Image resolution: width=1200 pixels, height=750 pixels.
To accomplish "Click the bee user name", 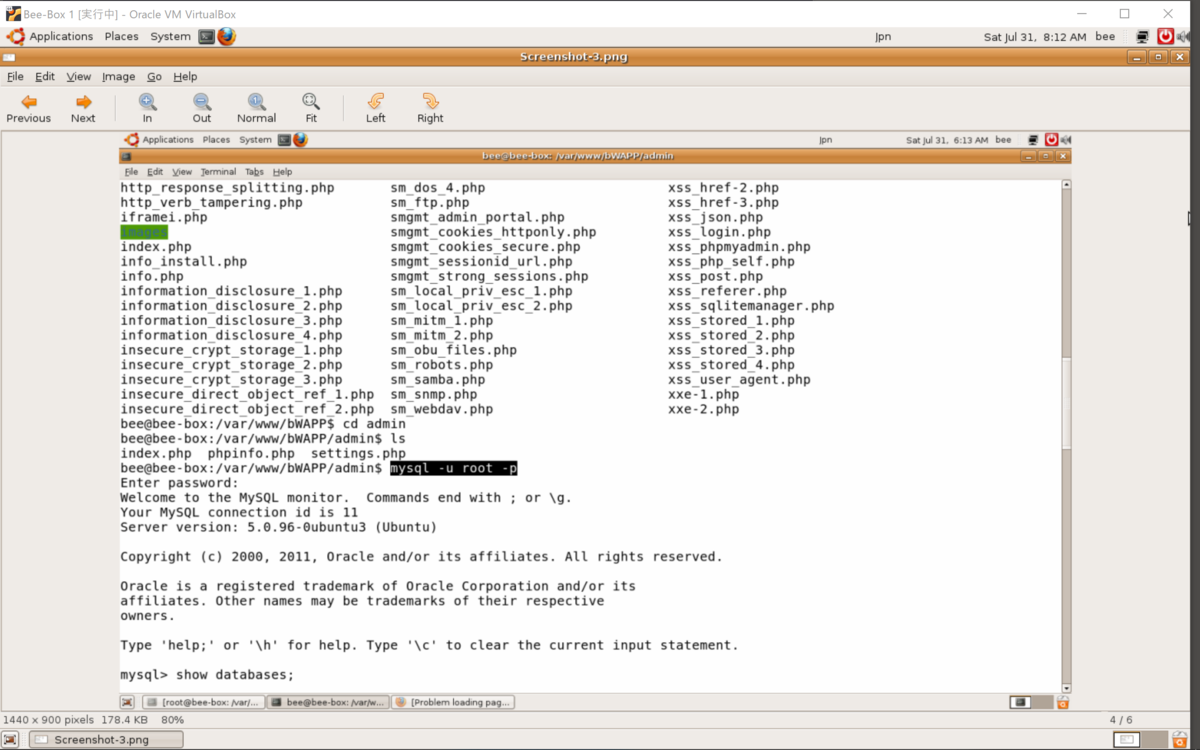I will (1105, 36).
